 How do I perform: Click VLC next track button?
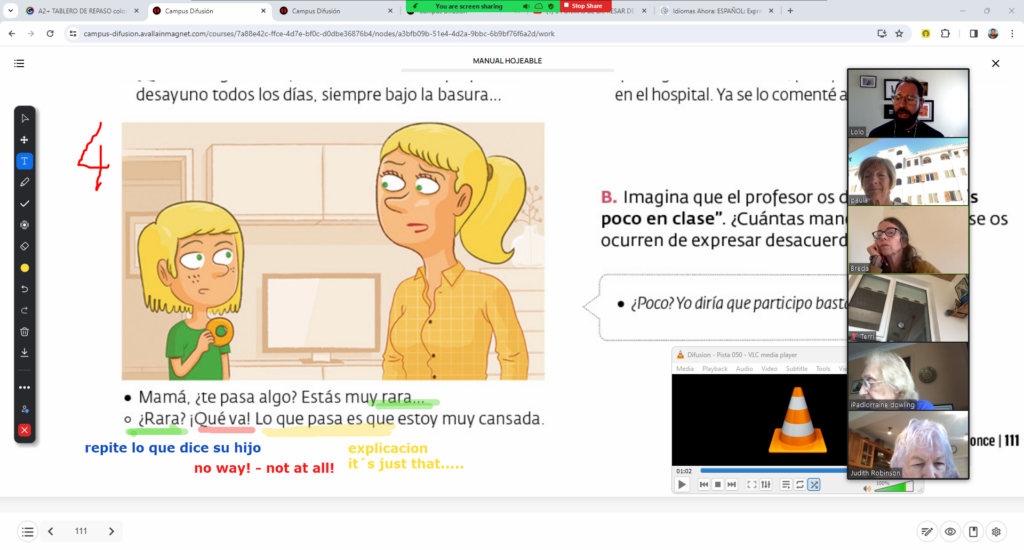[731, 485]
